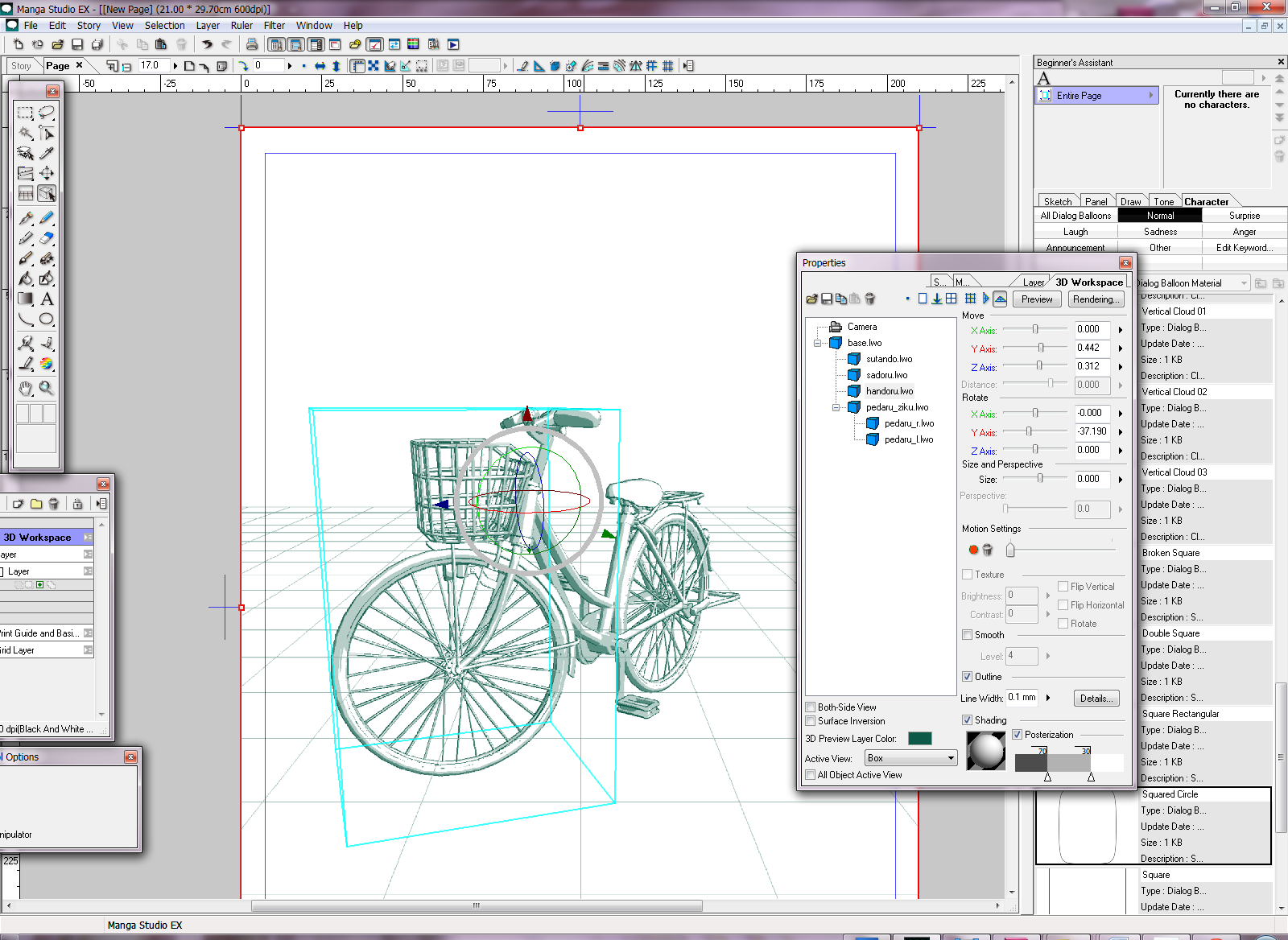Select the Lasso selection tool

[47, 113]
